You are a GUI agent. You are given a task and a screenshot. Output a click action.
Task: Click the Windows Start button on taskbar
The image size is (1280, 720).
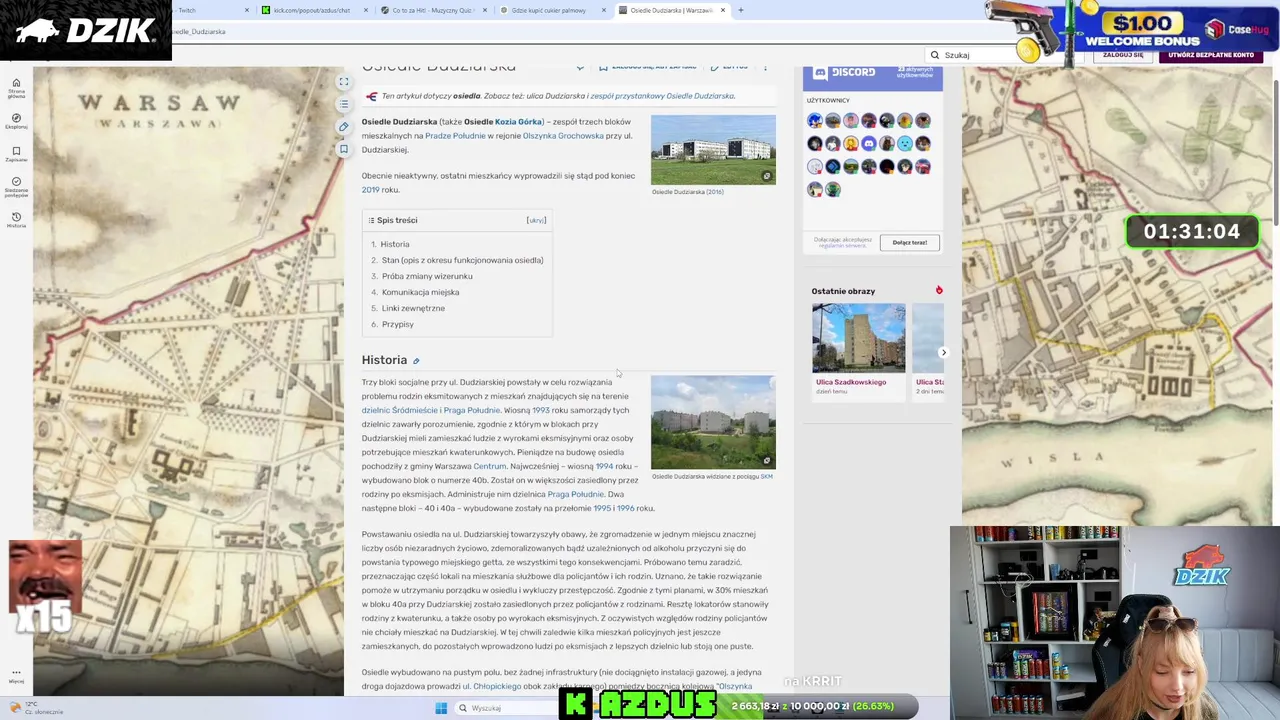[441, 708]
